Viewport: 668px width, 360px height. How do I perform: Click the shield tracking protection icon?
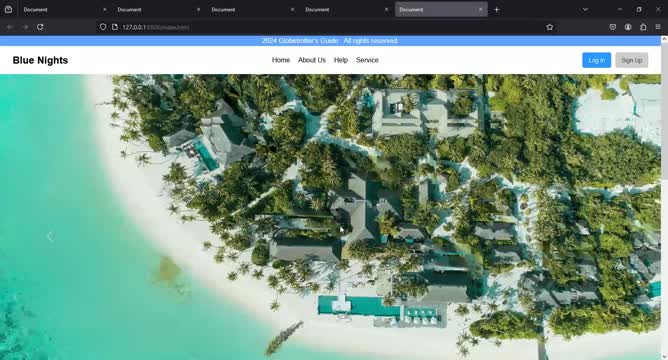(103, 27)
